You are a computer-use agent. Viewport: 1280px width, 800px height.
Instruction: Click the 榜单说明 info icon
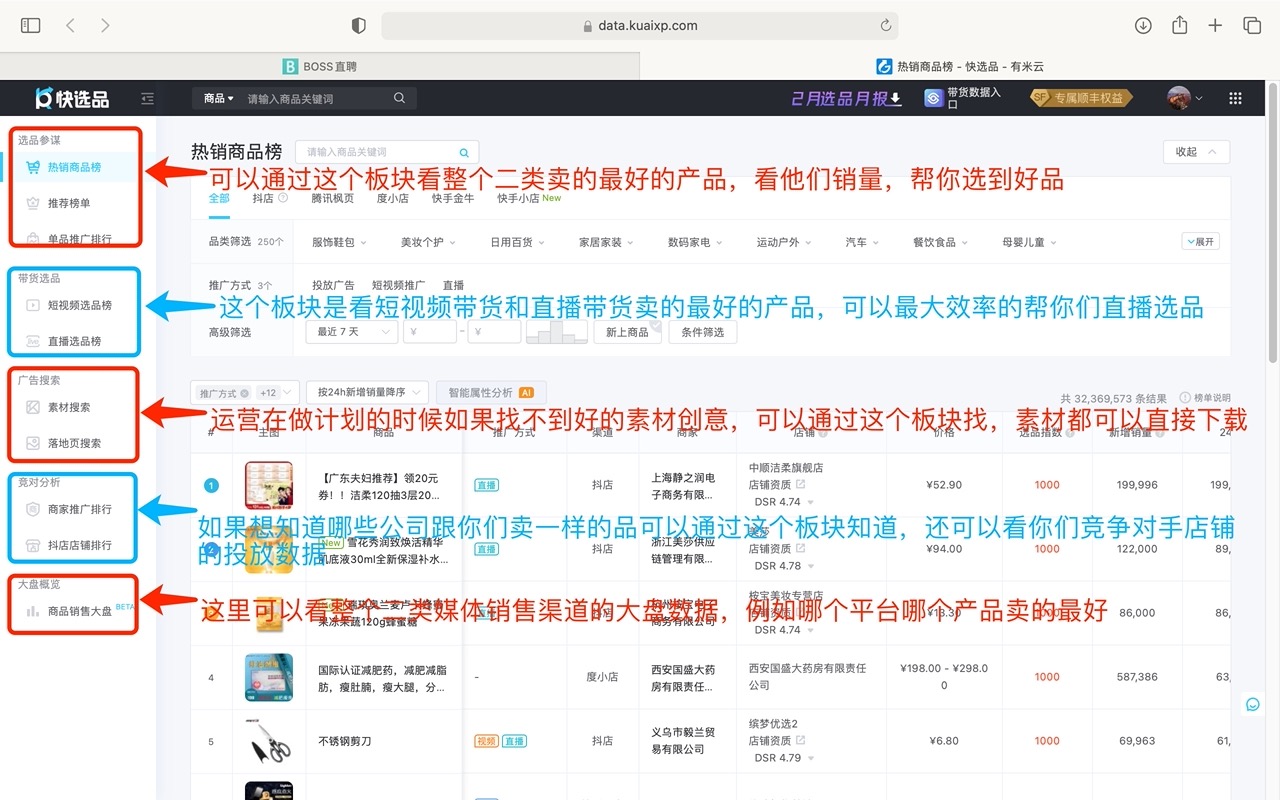1185,398
